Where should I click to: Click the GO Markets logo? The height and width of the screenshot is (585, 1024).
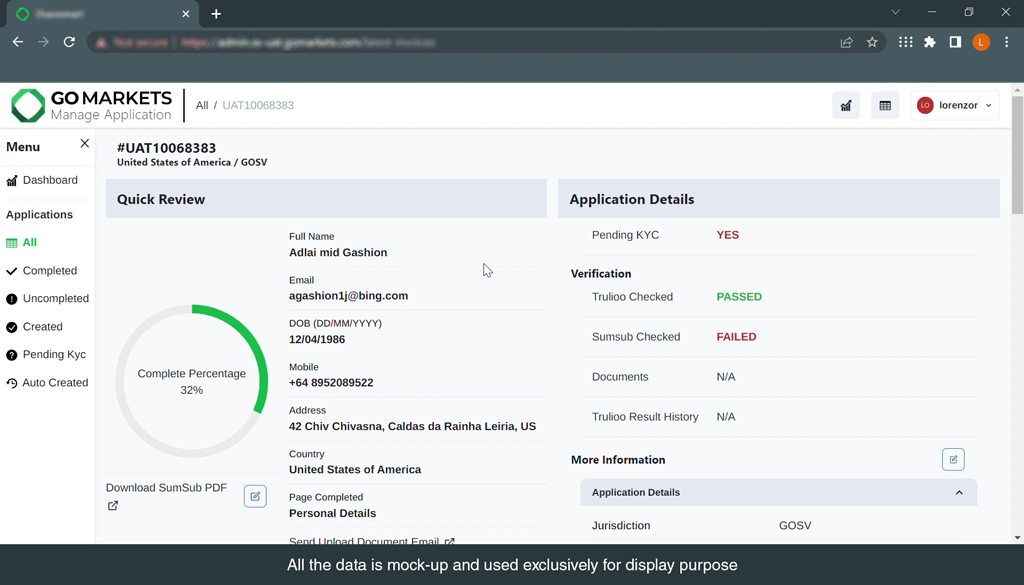(x=92, y=106)
